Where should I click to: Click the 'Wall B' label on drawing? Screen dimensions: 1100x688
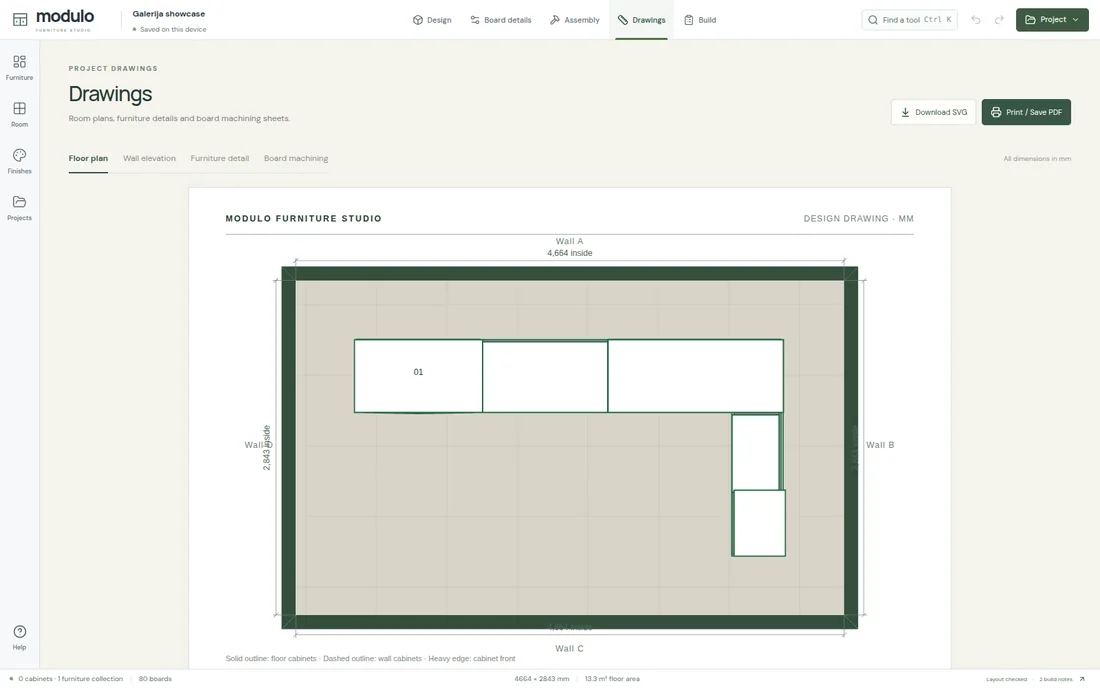click(880, 445)
